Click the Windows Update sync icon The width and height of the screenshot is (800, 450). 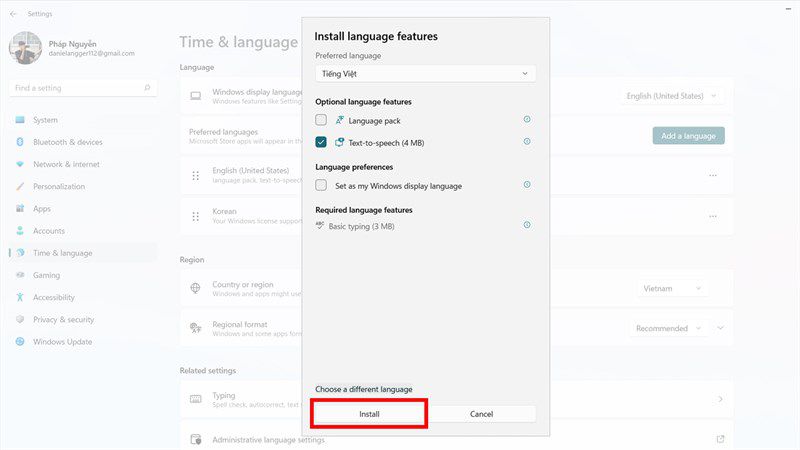[x=20, y=342]
